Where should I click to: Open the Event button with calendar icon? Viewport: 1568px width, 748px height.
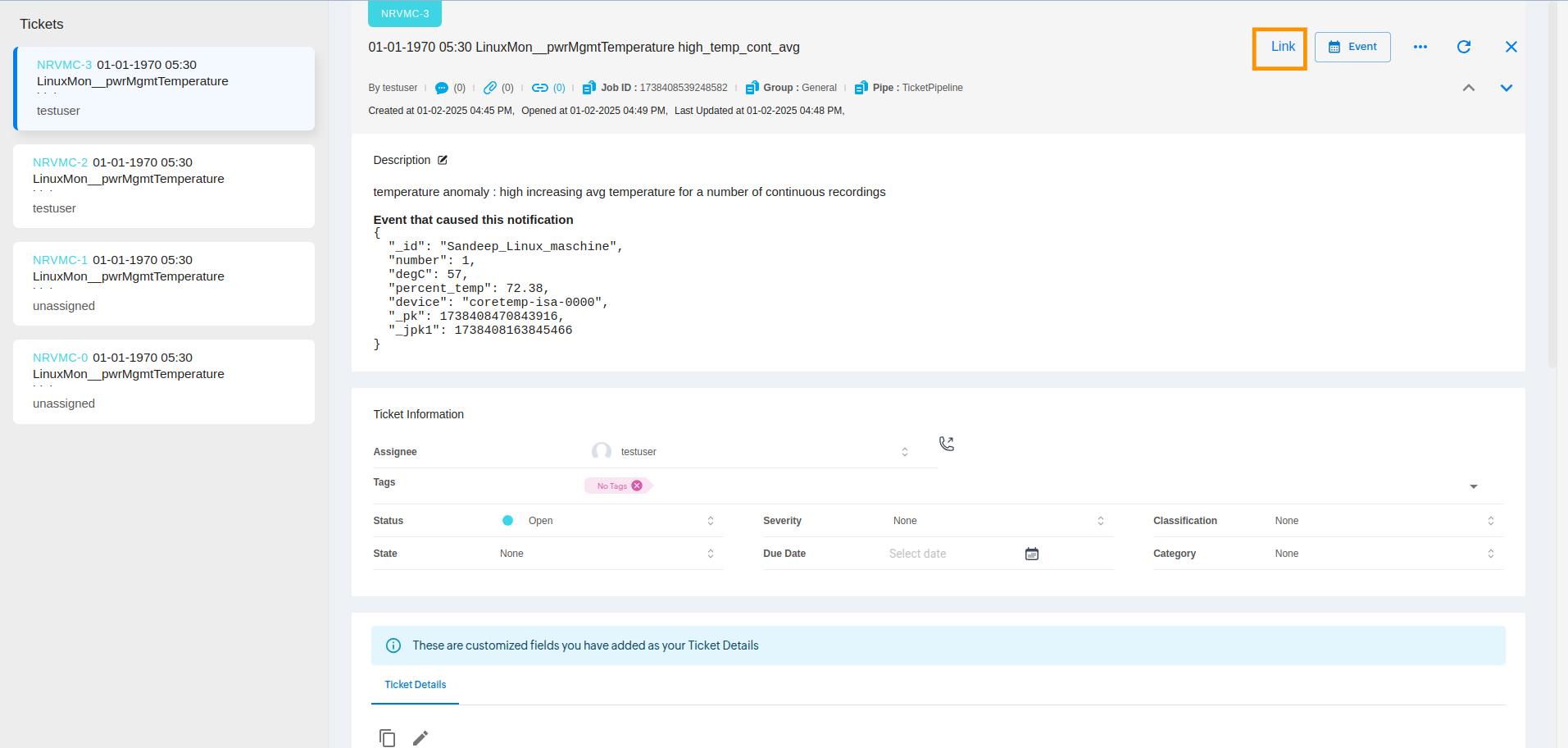tap(1352, 47)
